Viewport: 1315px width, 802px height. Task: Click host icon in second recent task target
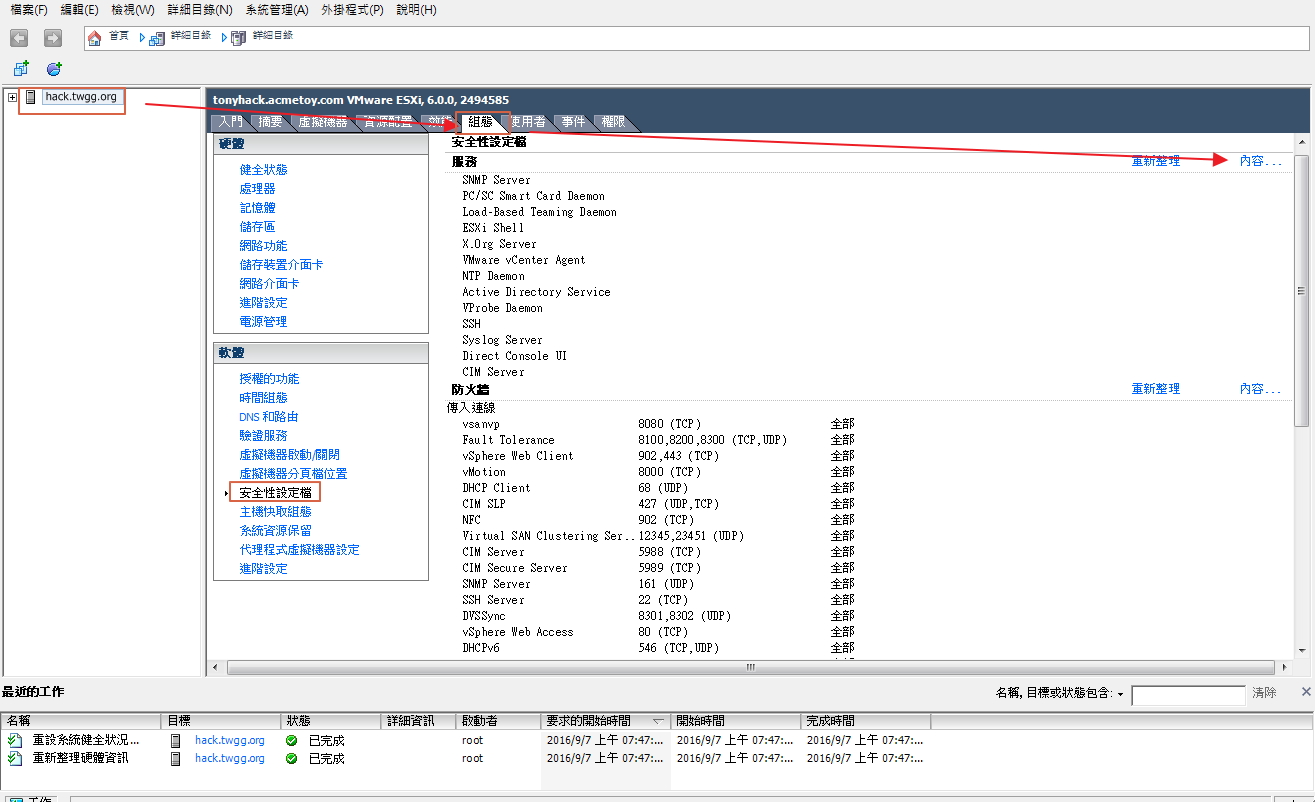click(x=176, y=758)
